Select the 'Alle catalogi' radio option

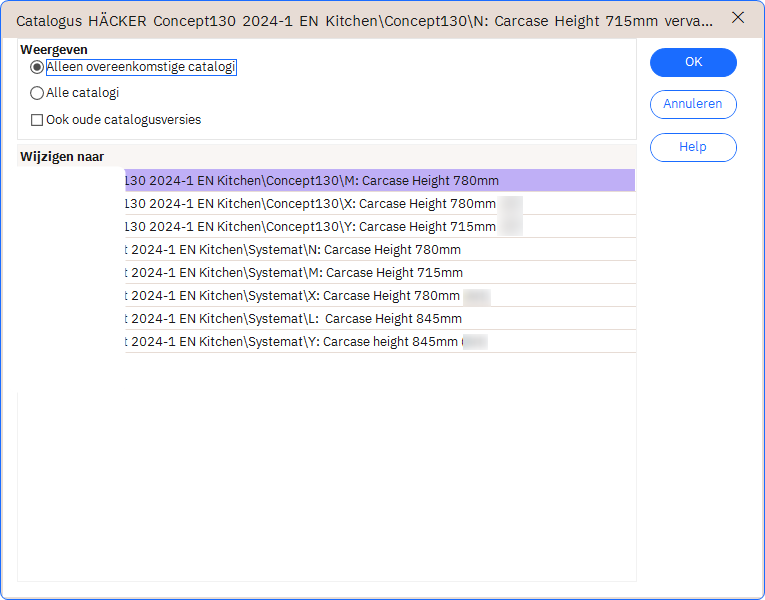tap(37, 93)
